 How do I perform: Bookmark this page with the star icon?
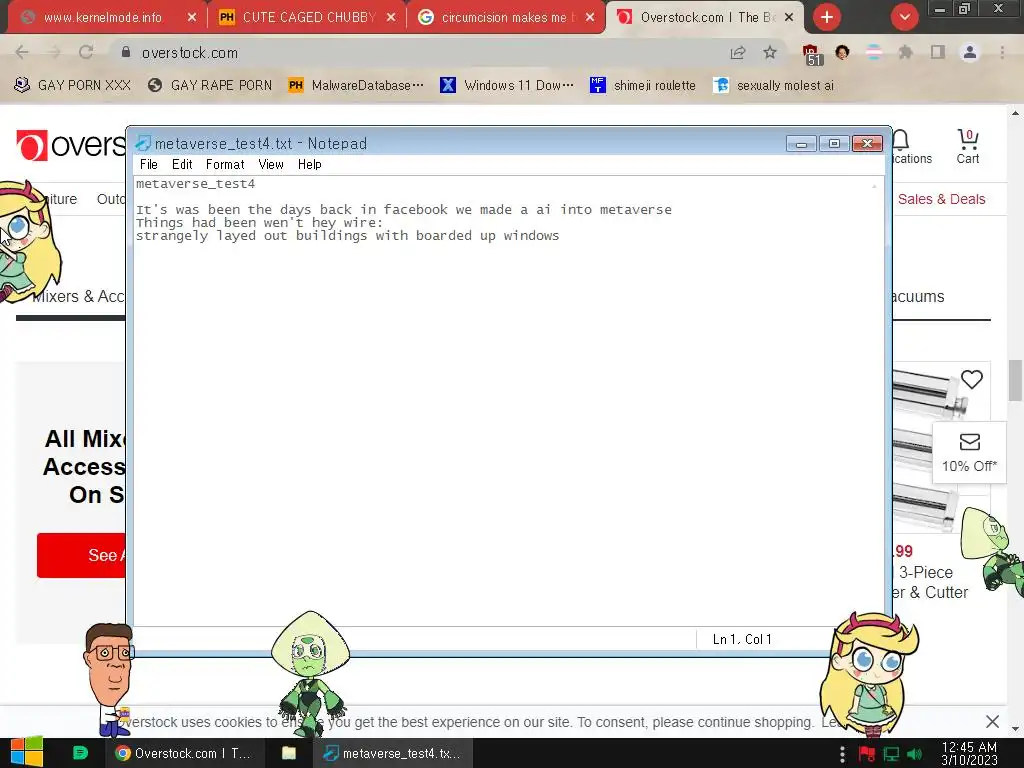tap(770, 52)
